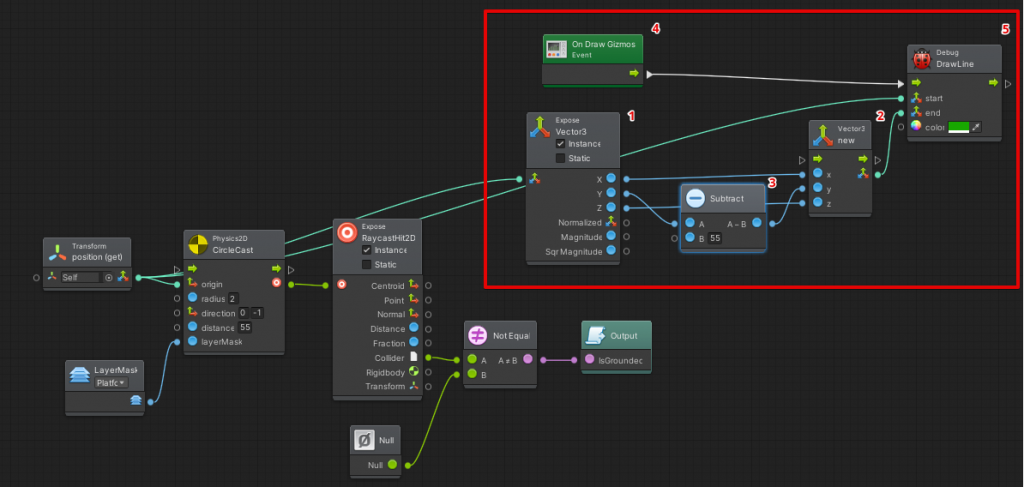This screenshot has width=1024, height=487.
Task: Click the Expose RaycastHit2D target icon
Action: [x=346, y=232]
